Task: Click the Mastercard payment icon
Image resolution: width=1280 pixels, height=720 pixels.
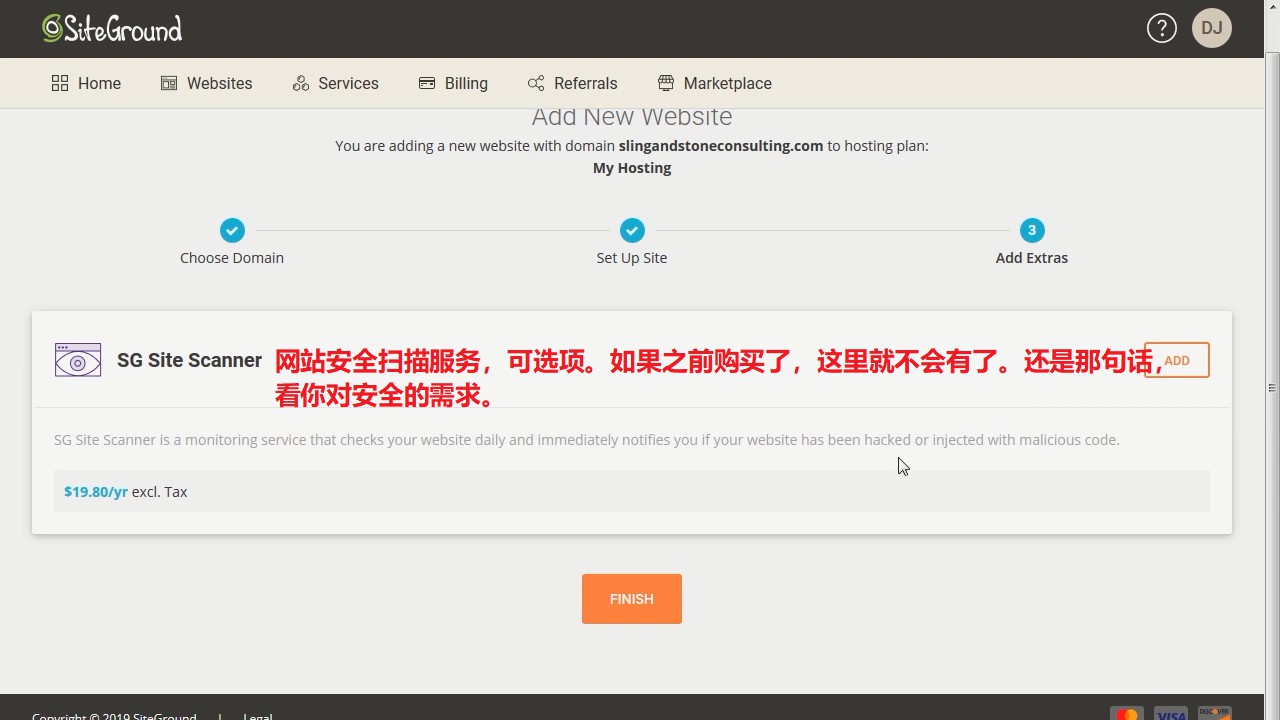Action: (x=1127, y=714)
